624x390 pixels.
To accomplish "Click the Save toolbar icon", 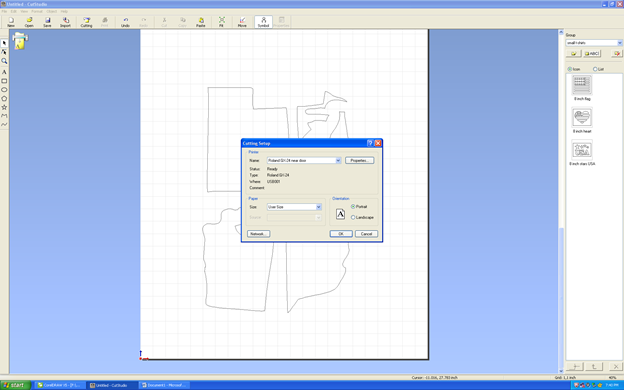I will pos(47,22).
